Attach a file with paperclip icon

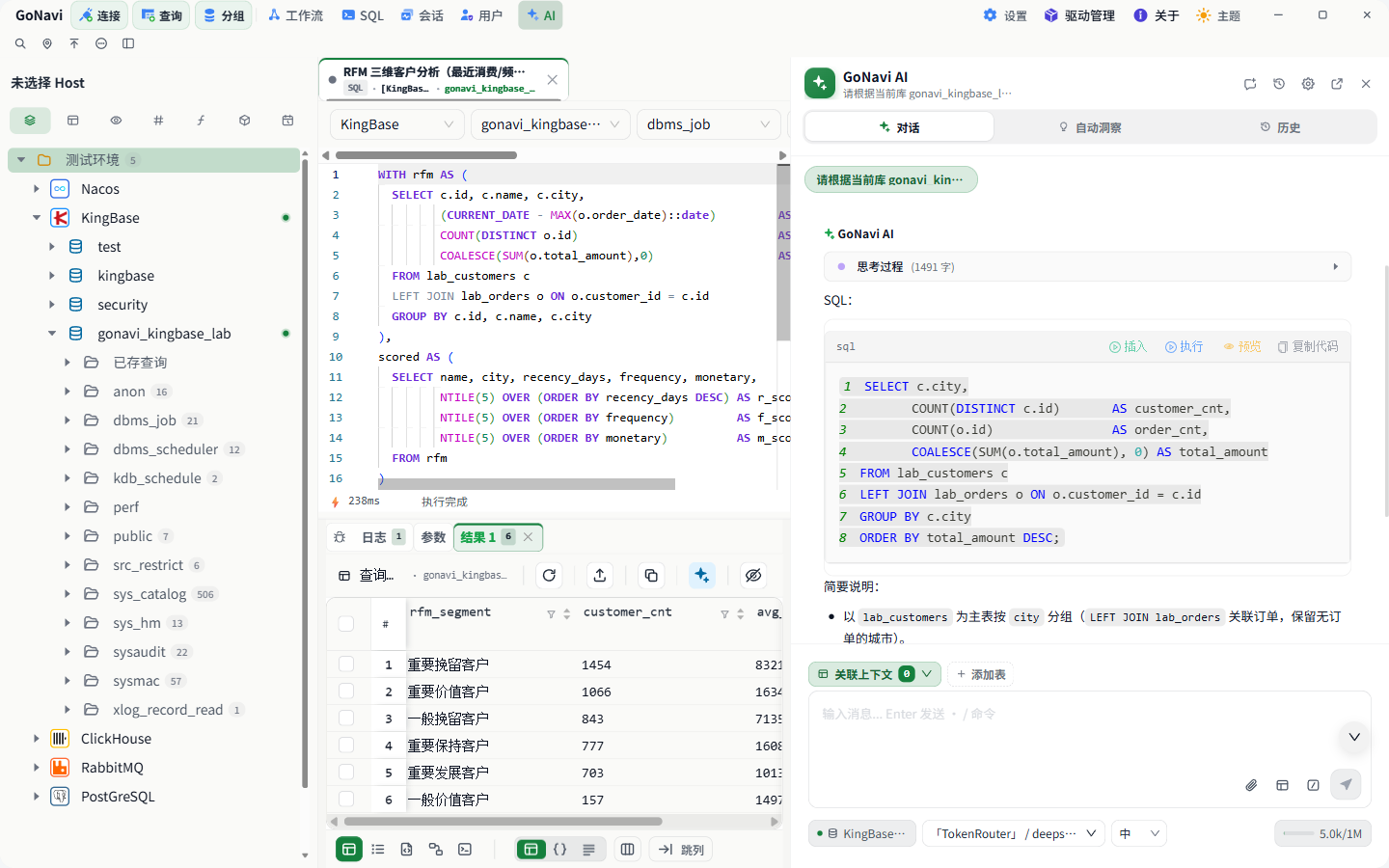[x=1251, y=785]
